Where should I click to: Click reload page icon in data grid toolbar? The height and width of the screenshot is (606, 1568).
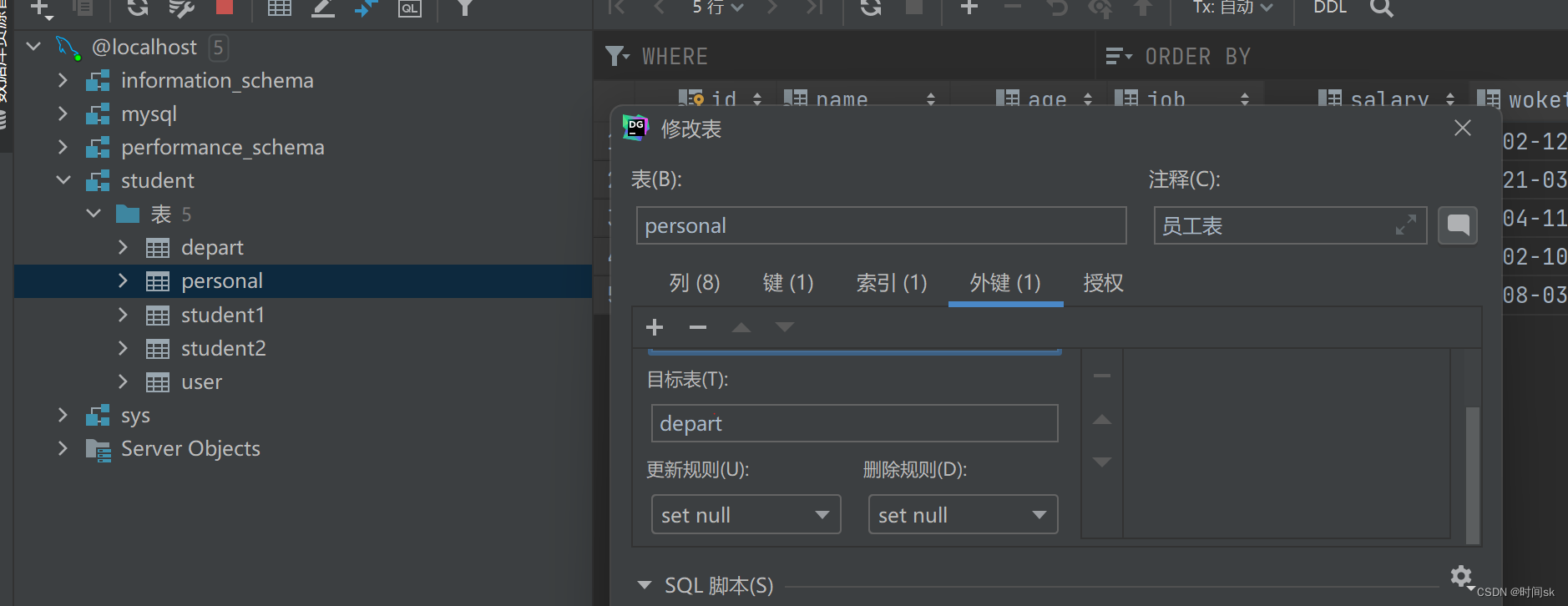point(870,8)
